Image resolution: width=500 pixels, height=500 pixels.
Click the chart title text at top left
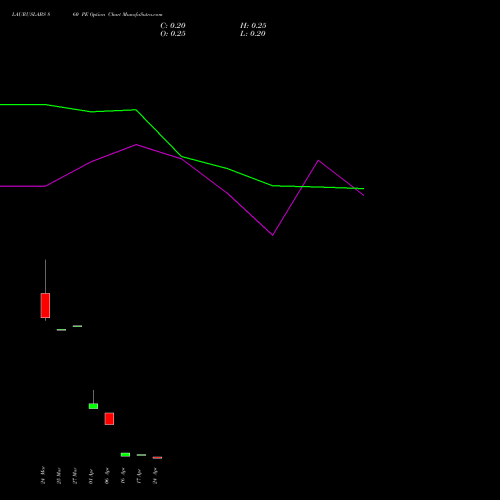point(87,15)
